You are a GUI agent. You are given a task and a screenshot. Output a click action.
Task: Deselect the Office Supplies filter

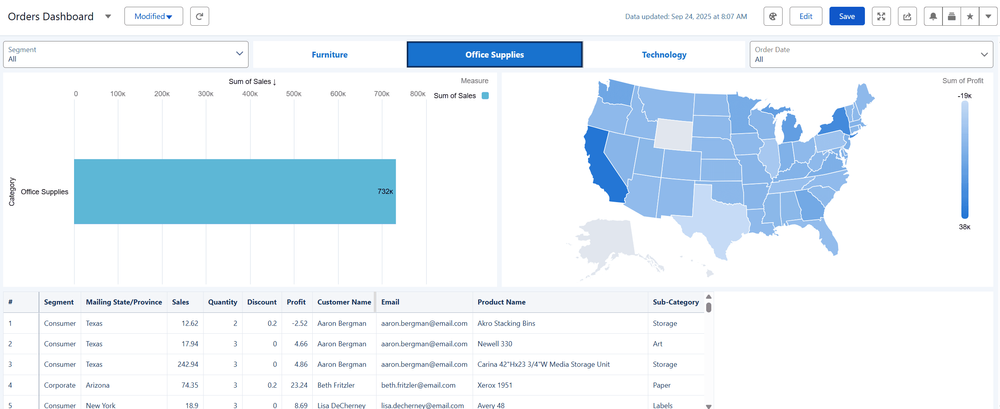494,54
